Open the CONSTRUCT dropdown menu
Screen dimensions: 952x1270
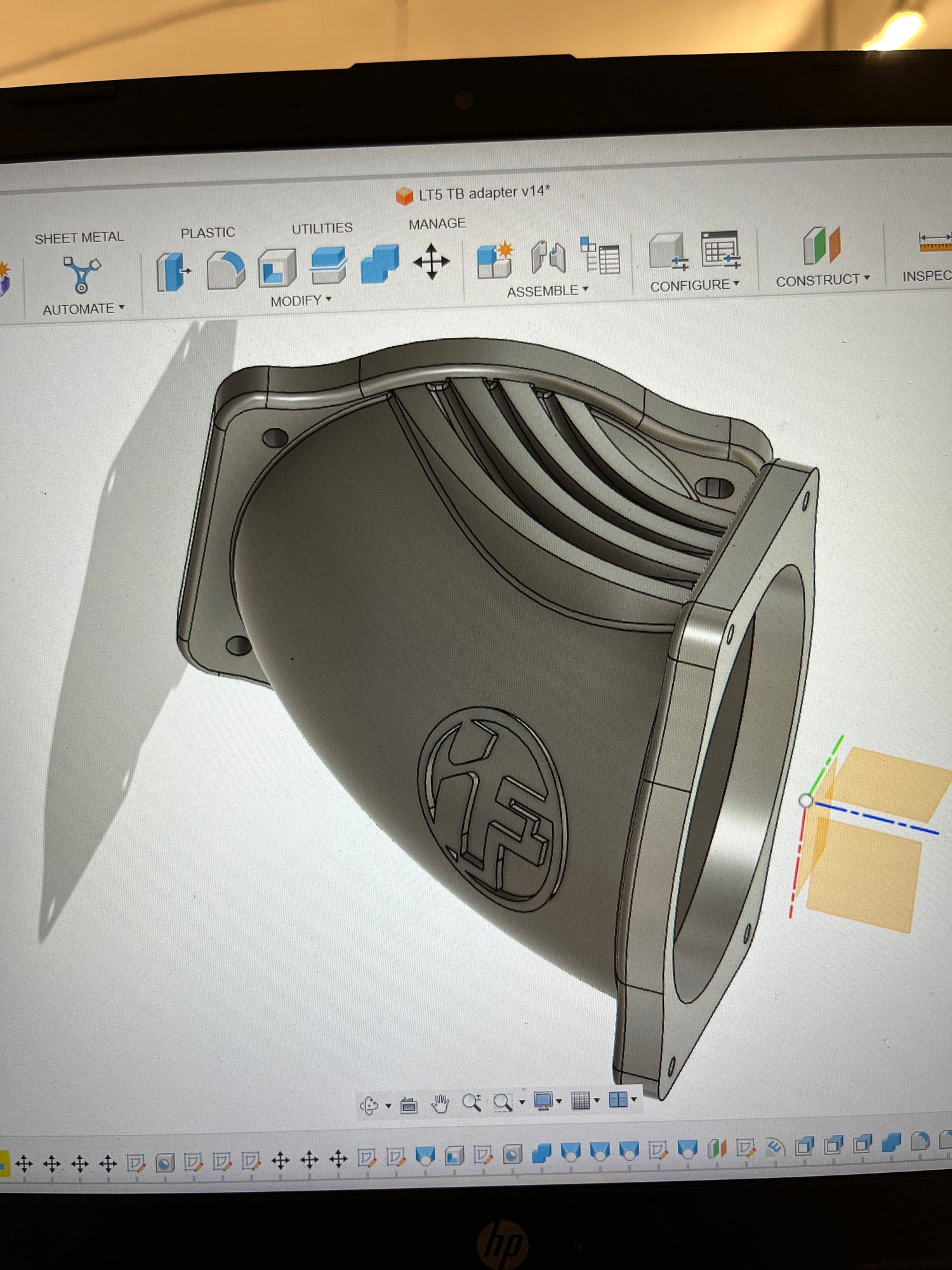click(822, 280)
